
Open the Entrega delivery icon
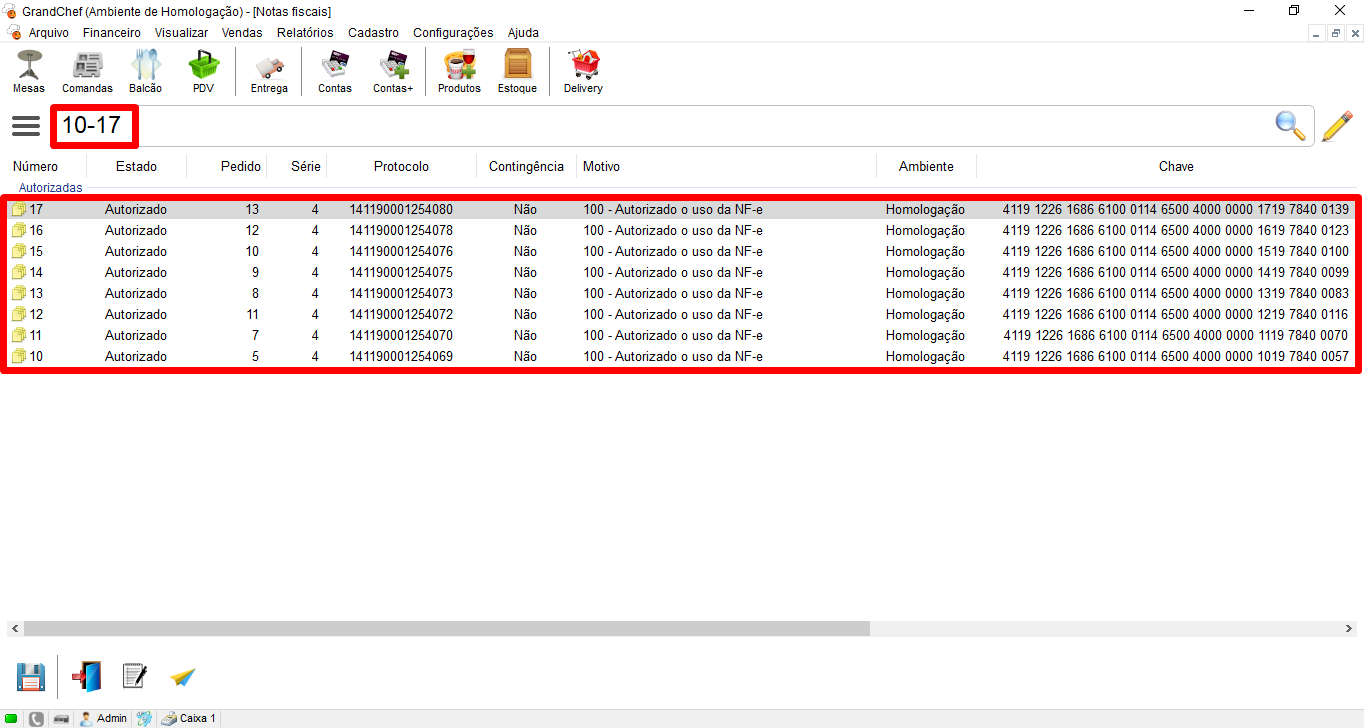click(x=269, y=71)
